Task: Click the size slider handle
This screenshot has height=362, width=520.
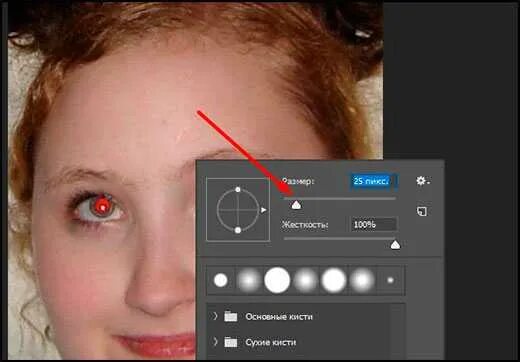Action: point(296,205)
